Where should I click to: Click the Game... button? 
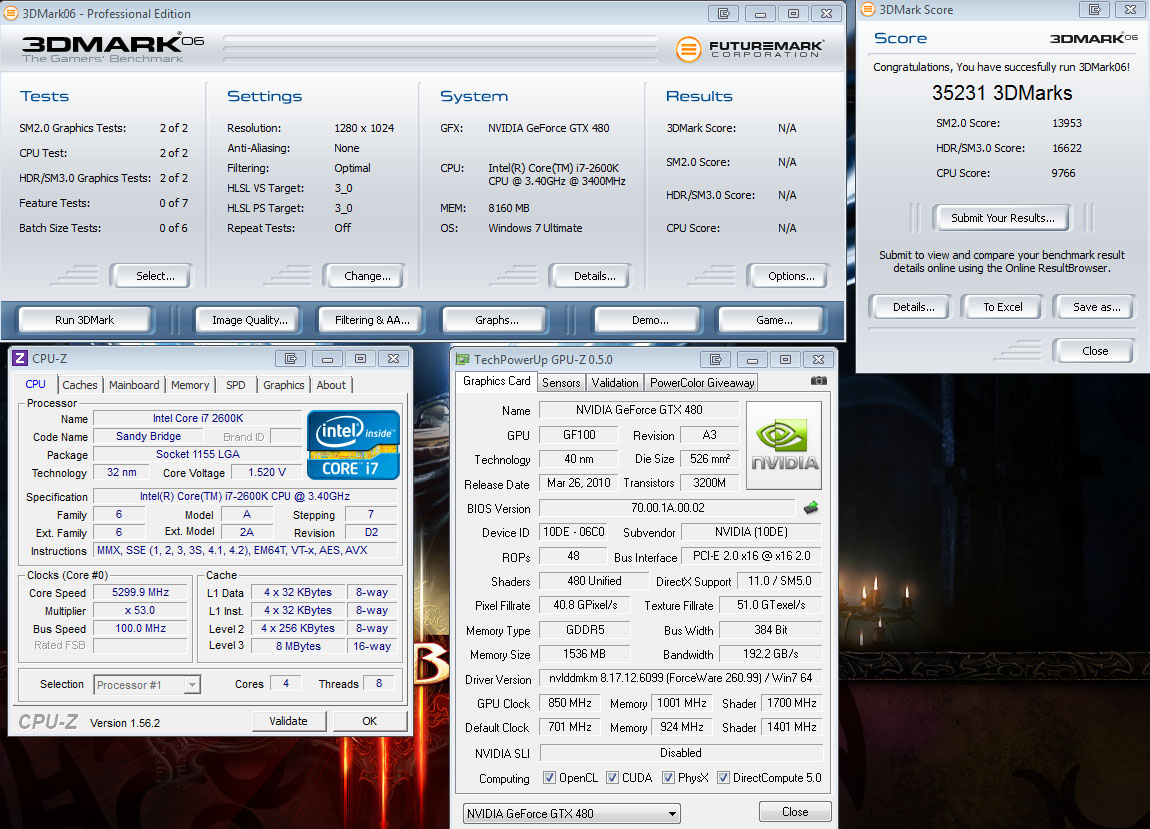pos(774,320)
